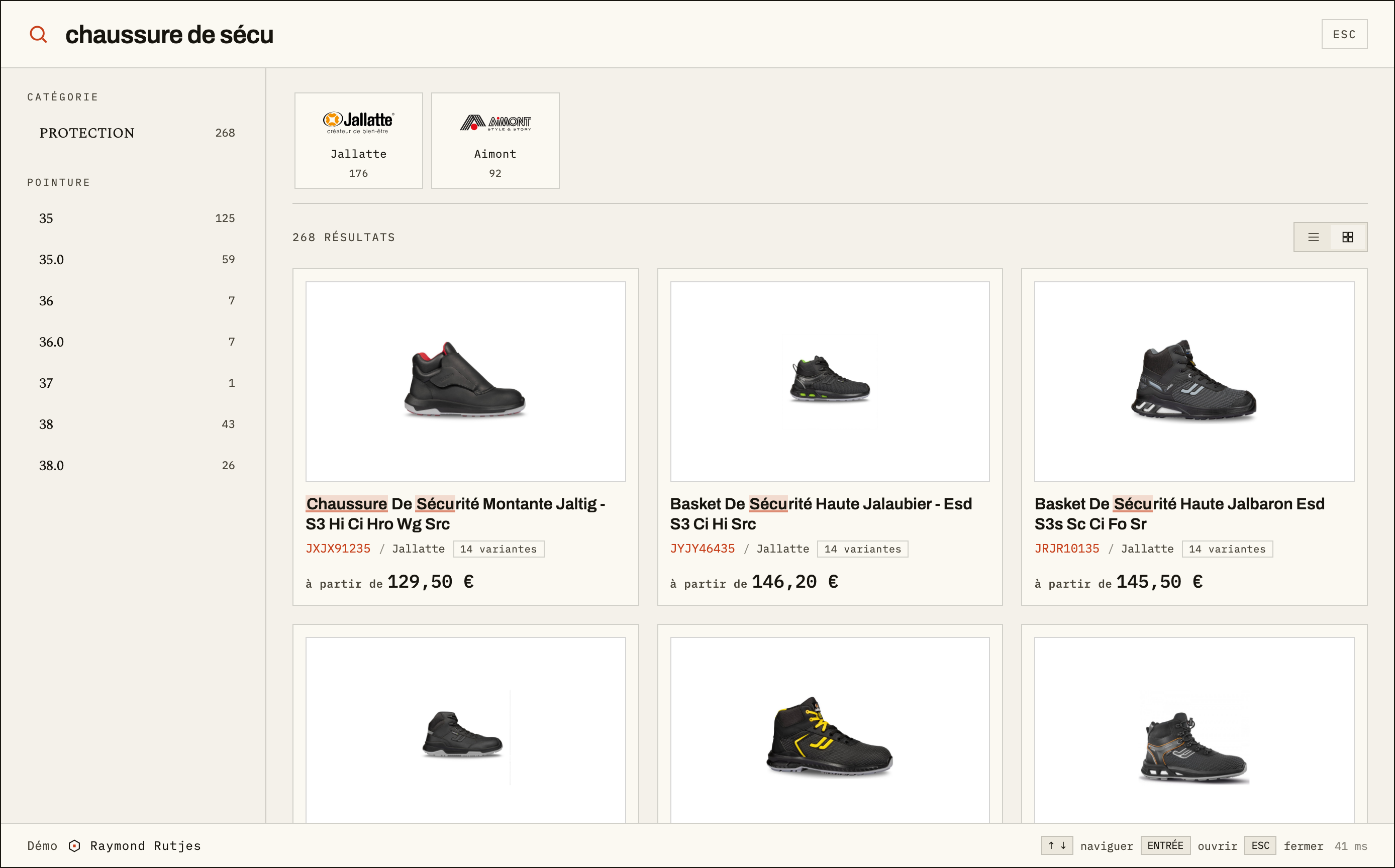
Task: Click the 41 ms timing text
Action: pyautogui.click(x=1351, y=845)
